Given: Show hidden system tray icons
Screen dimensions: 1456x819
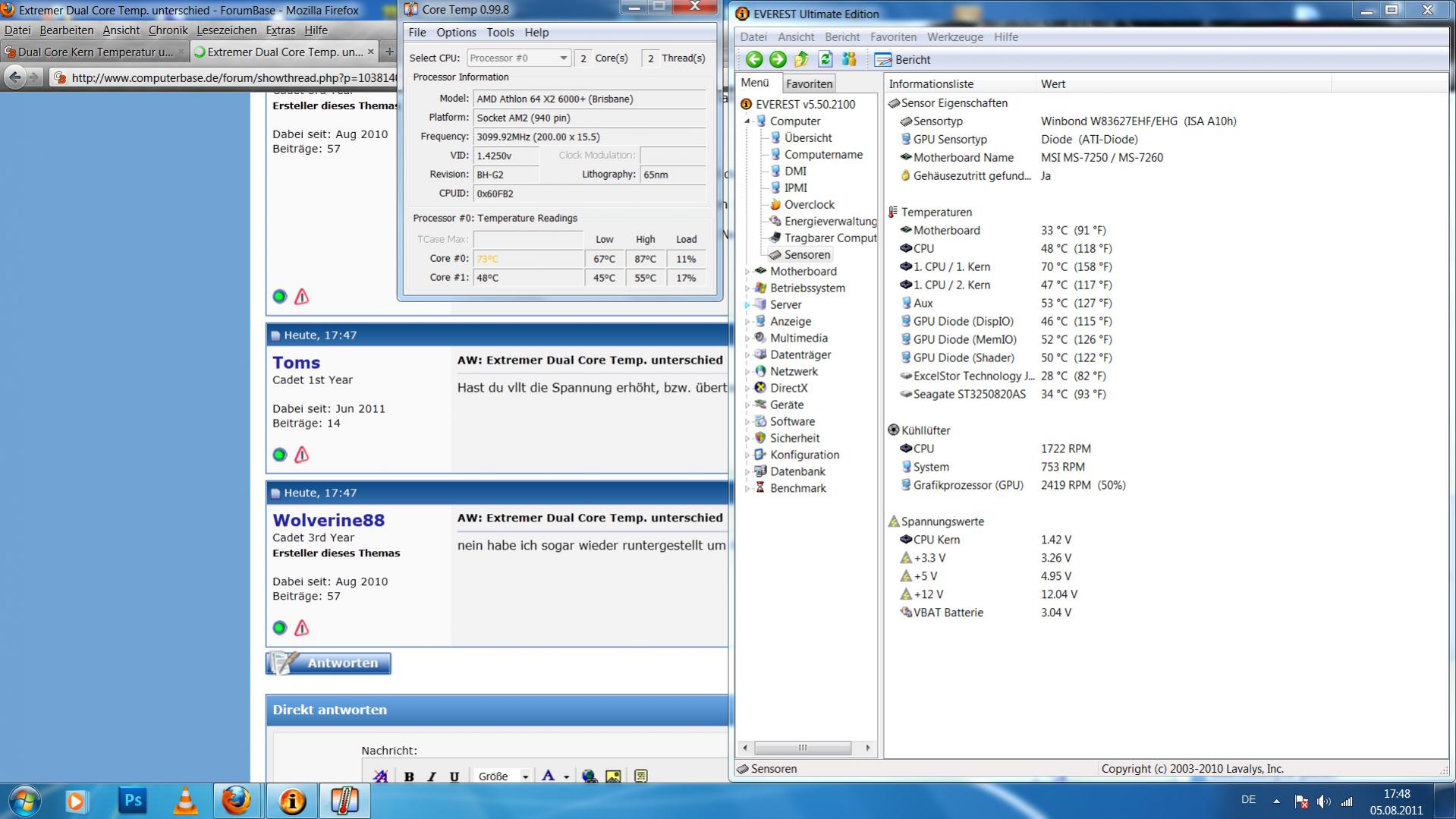Looking at the screenshot, I should point(1276,802).
